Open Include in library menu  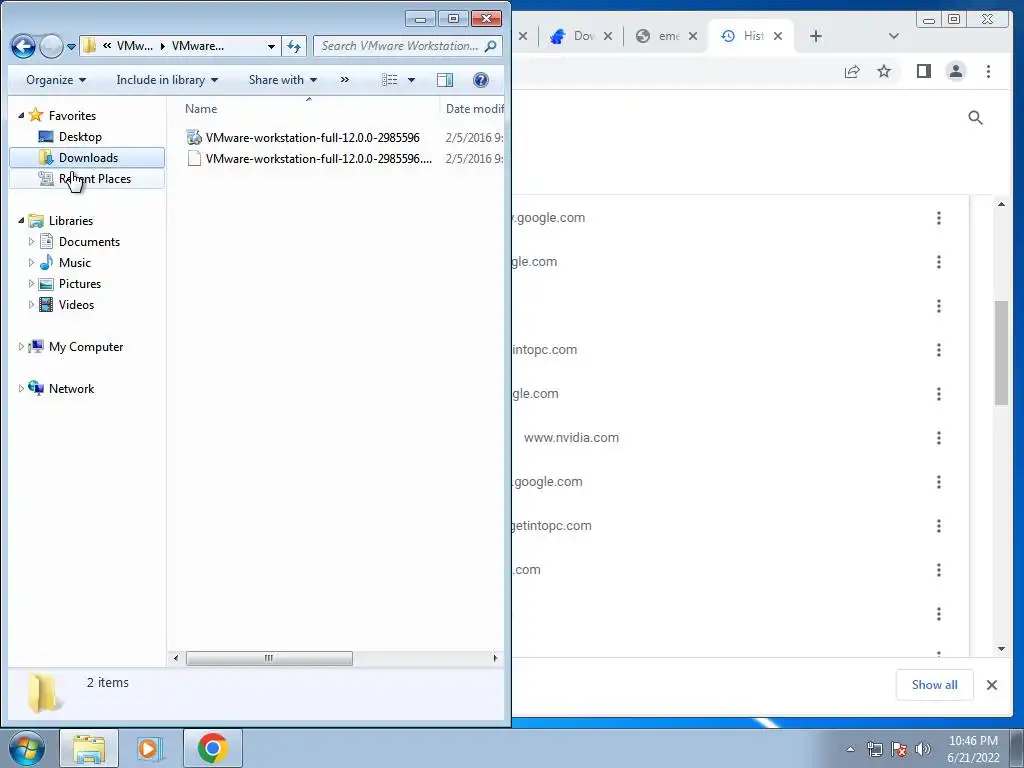167,80
